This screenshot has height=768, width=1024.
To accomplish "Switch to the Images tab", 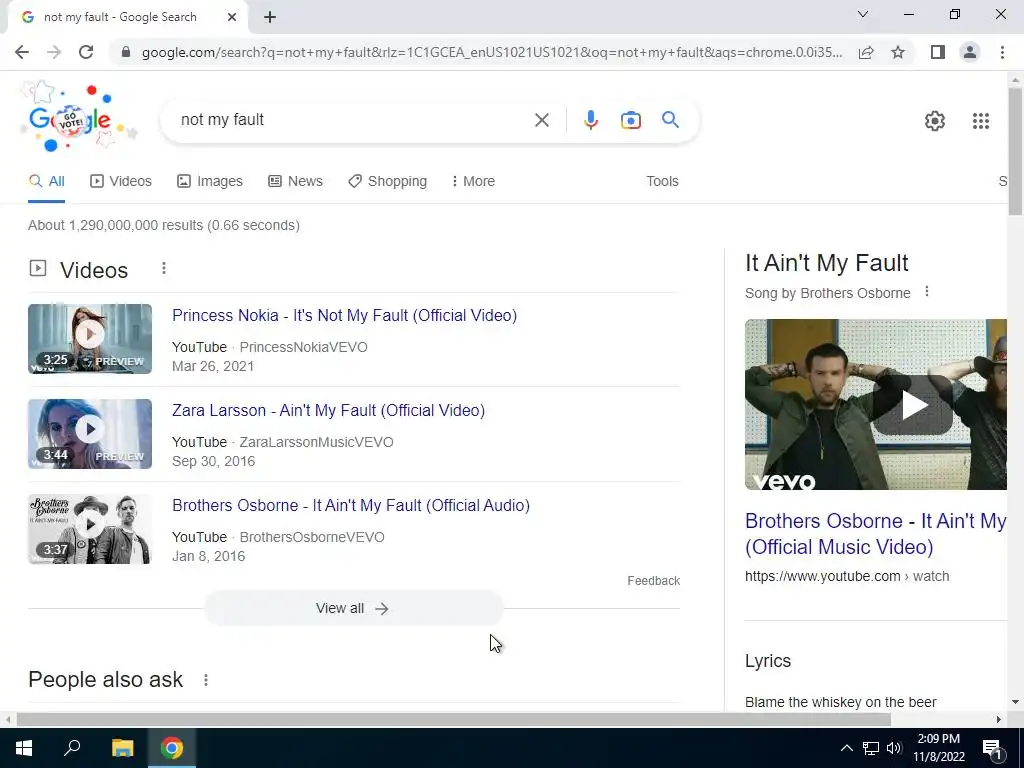I will (x=210, y=182).
